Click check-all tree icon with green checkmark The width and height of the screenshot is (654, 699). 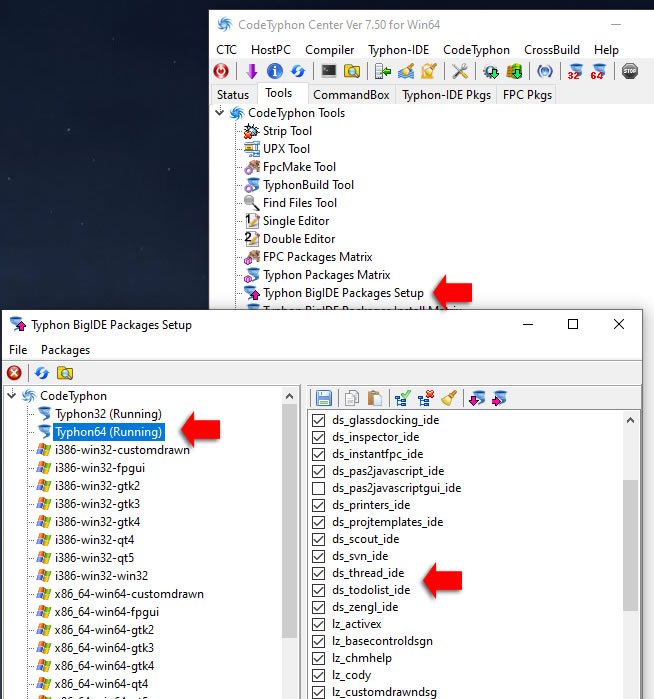click(403, 398)
